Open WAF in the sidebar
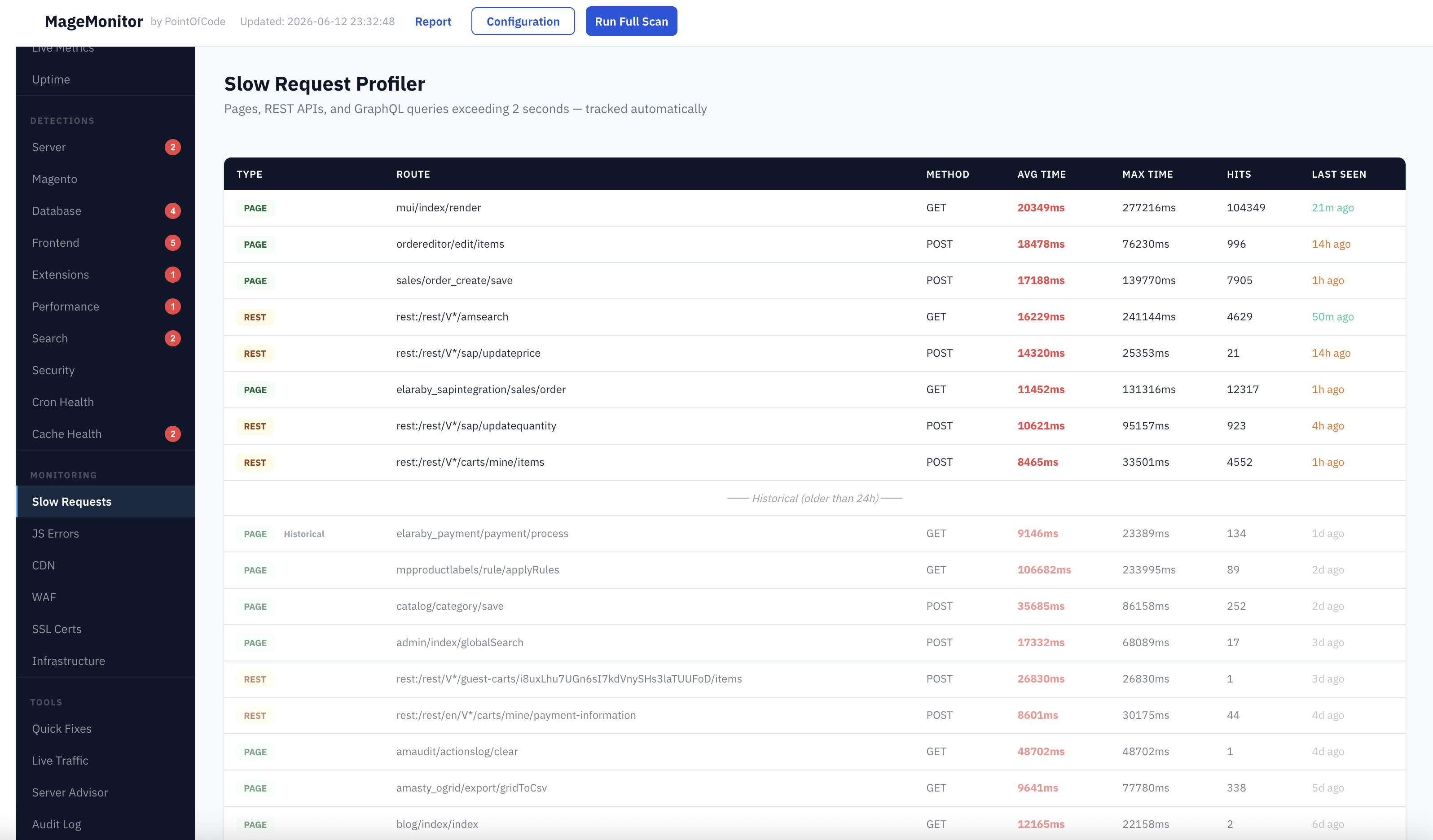Viewport: 1433px width, 840px height. 106,597
